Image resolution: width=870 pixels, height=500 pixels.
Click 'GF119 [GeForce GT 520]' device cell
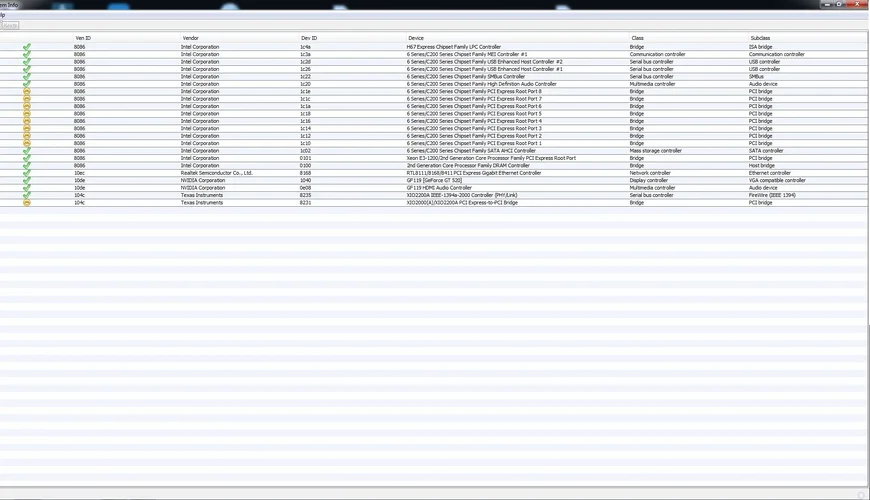pyautogui.click(x=434, y=180)
